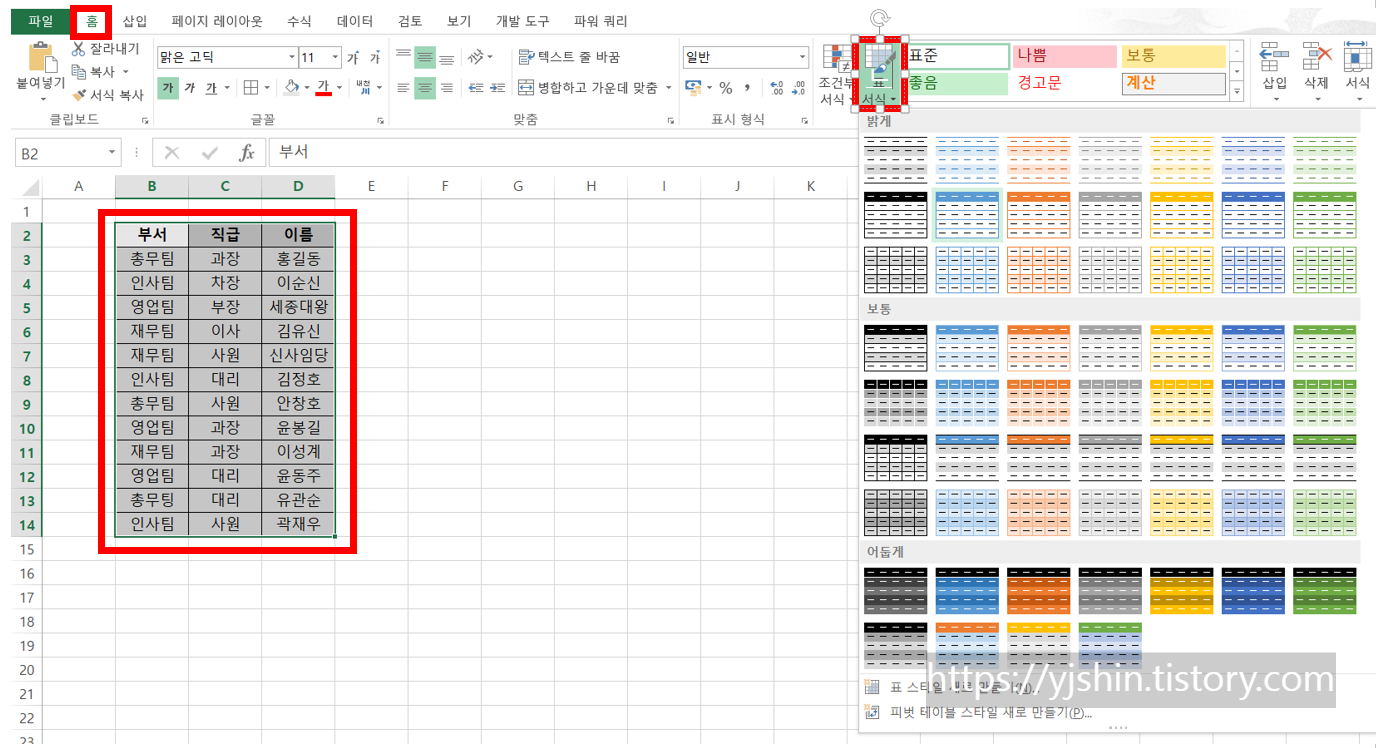Apply the green 좋음 (Good) cell style
This screenshot has width=1376, height=748.
[958, 83]
